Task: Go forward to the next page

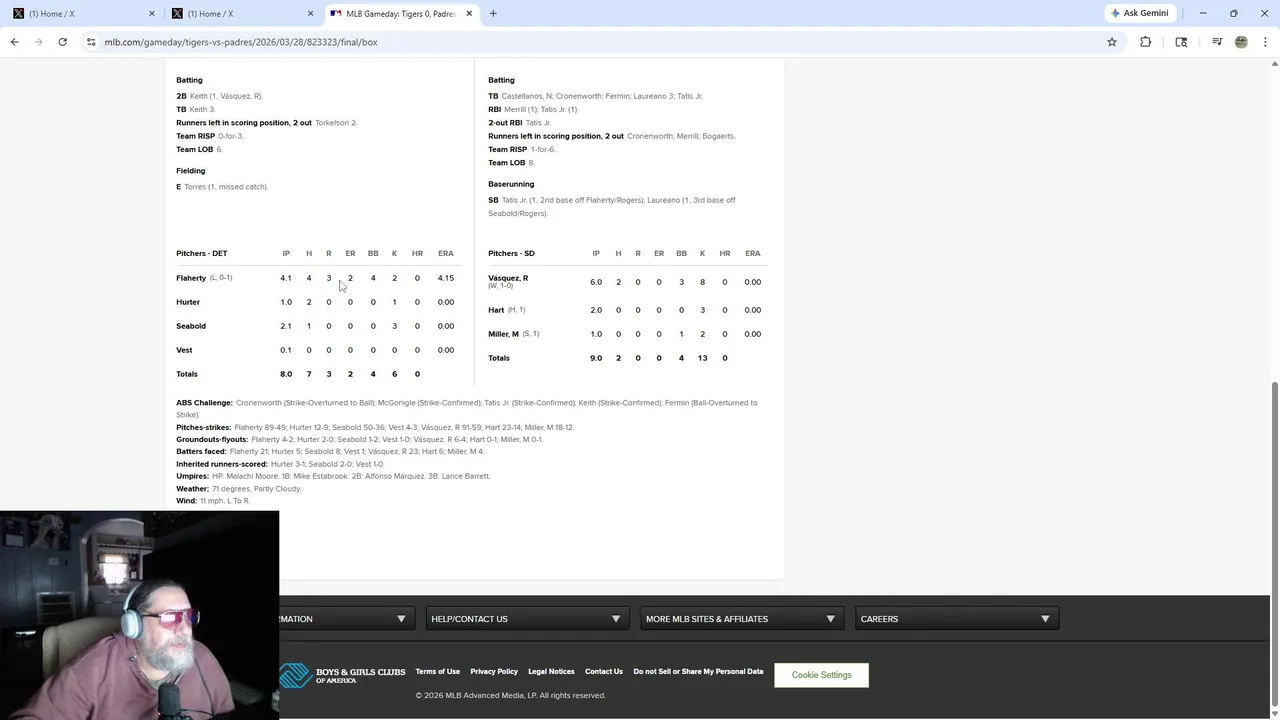Action: click(x=38, y=42)
